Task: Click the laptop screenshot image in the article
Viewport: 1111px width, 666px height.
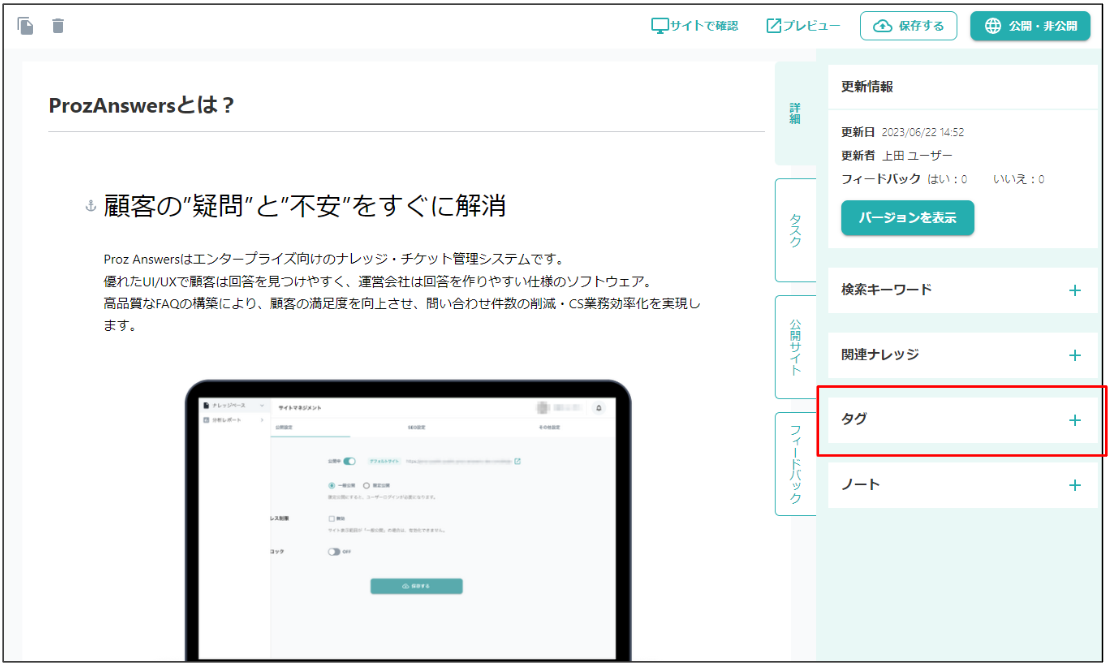Action: coord(408,521)
